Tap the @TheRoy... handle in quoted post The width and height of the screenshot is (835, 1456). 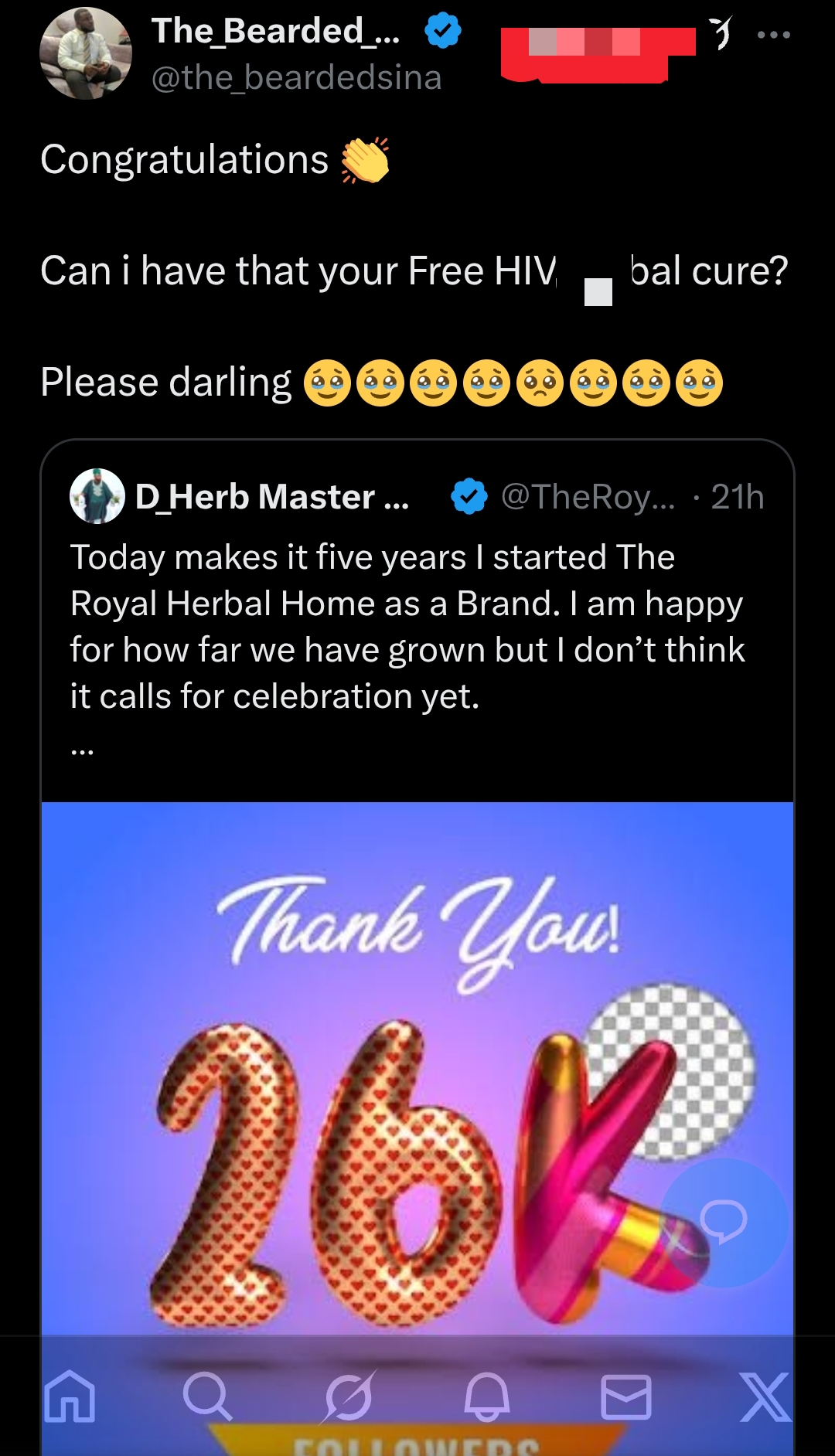point(588,496)
